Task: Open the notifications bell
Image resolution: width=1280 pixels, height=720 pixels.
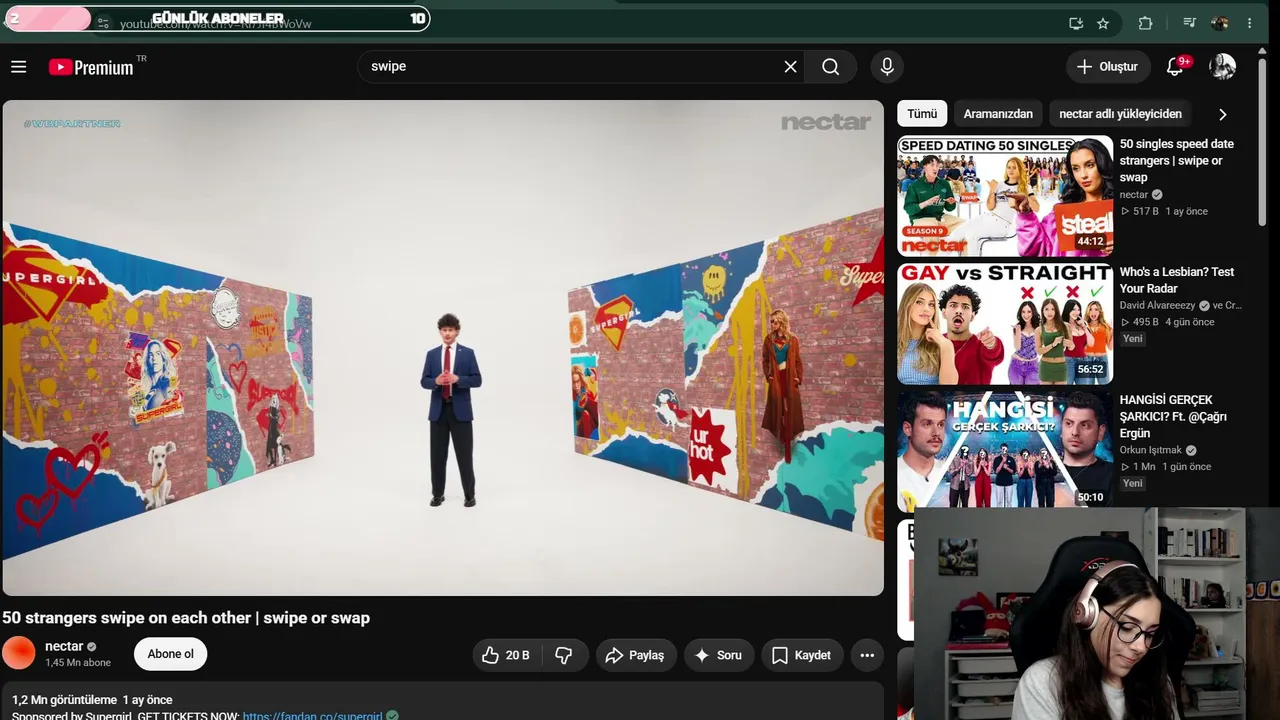Action: (x=1176, y=67)
